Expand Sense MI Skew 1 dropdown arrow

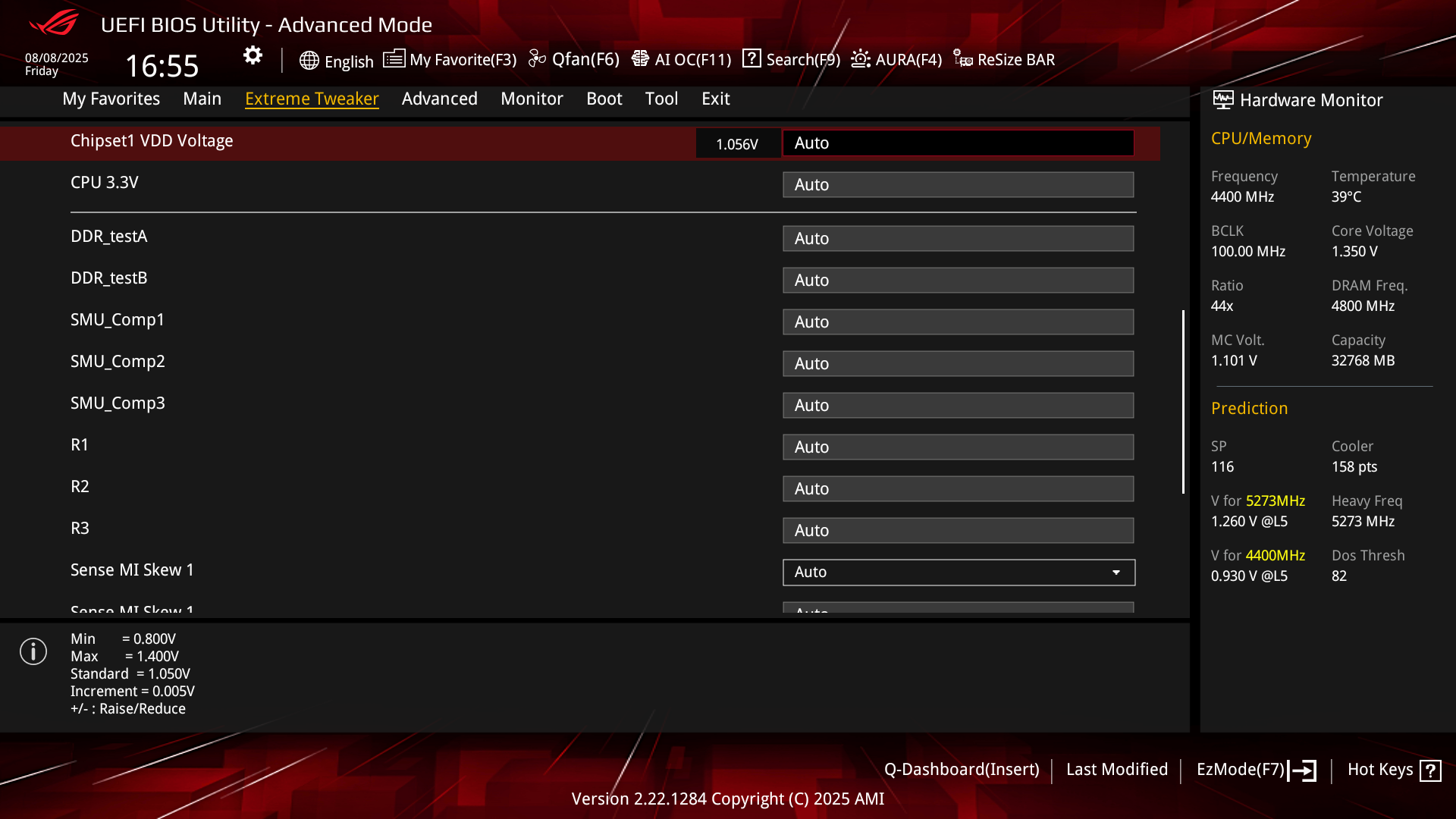pyautogui.click(x=1116, y=573)
